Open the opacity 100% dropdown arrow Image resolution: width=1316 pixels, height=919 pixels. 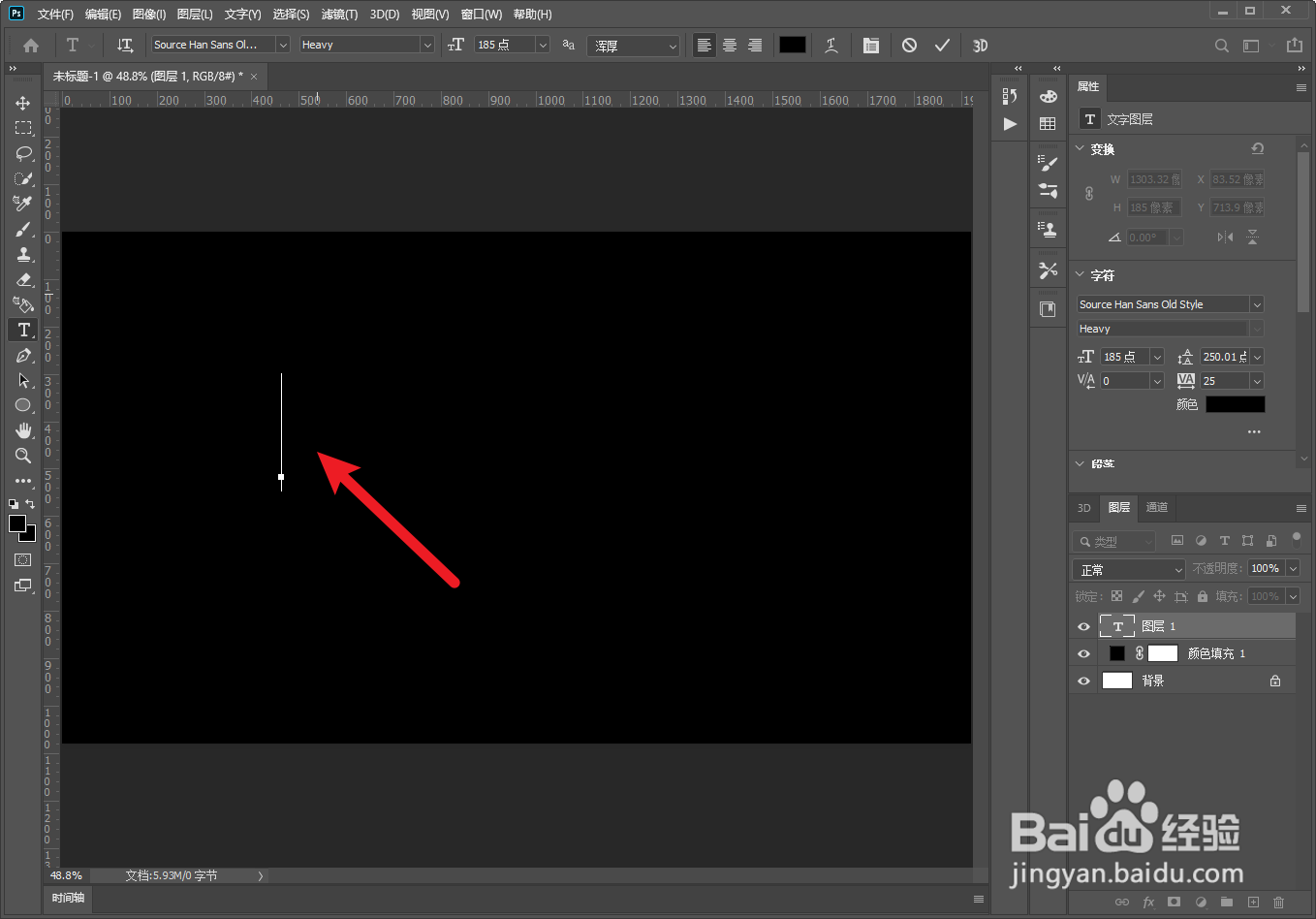coord(1293,569)
